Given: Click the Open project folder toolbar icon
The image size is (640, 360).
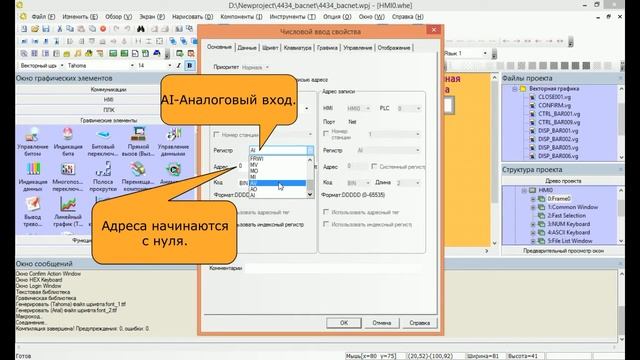Looking at the screenshot, I should pyautogui.click(x=35, y=29).
